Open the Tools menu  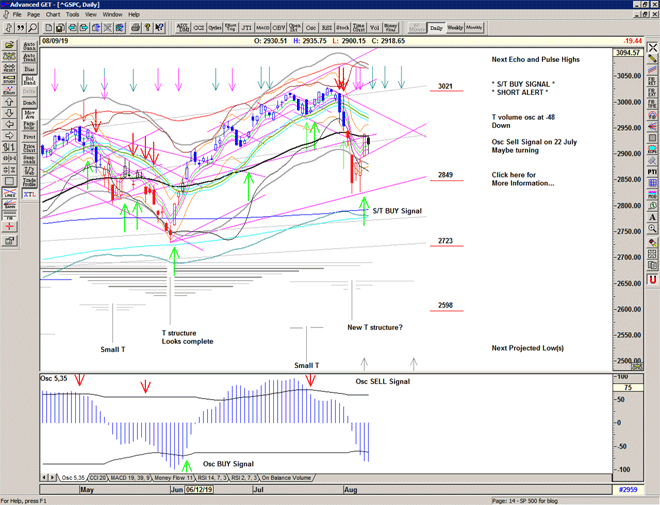[x=72, y=14]
